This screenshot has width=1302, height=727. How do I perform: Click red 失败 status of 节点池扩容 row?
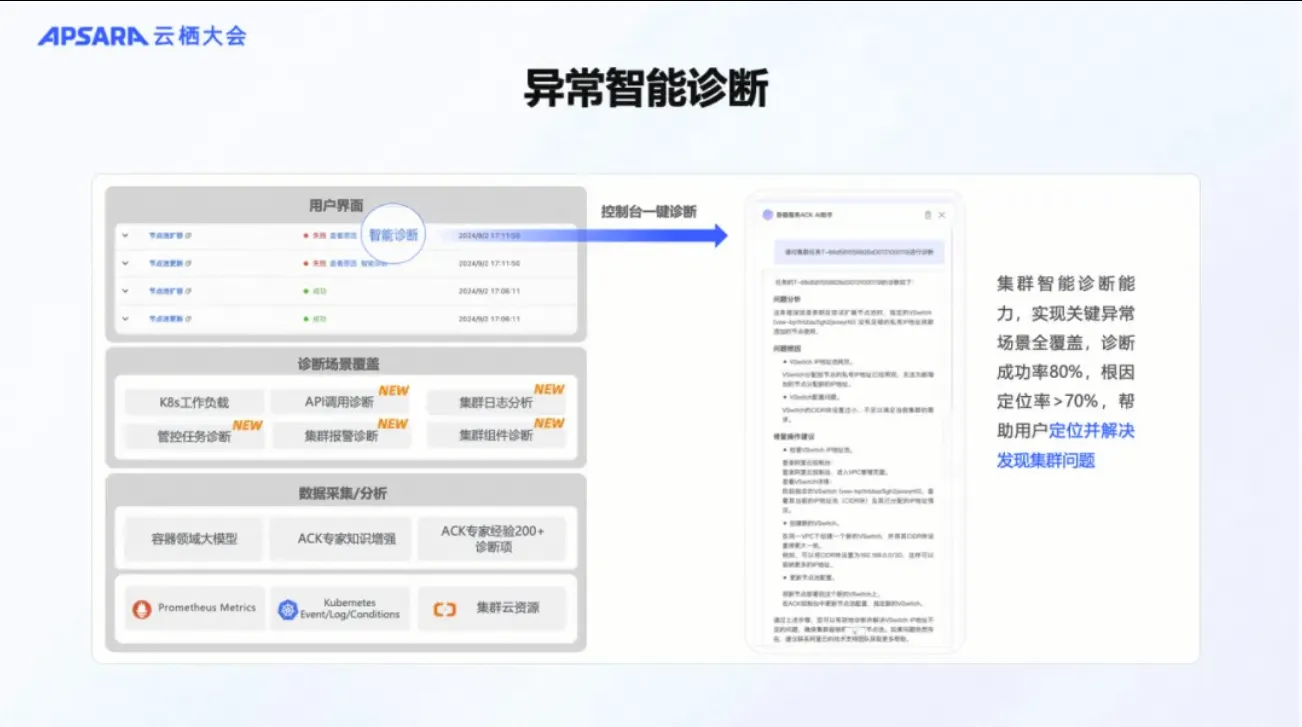[x=319, y=236]
